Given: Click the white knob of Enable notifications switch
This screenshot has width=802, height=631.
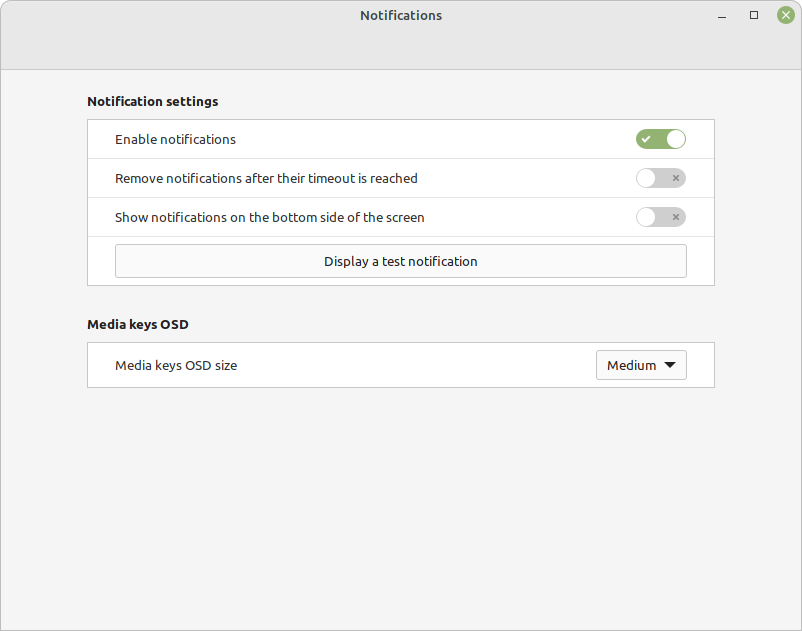Looking at the screenshot, I should pos(676,139).
